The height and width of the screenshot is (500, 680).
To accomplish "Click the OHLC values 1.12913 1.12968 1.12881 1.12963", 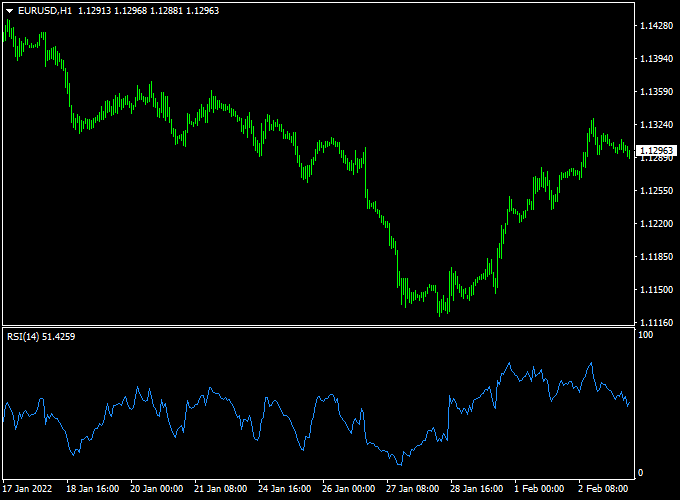I will tap(149, 11).
